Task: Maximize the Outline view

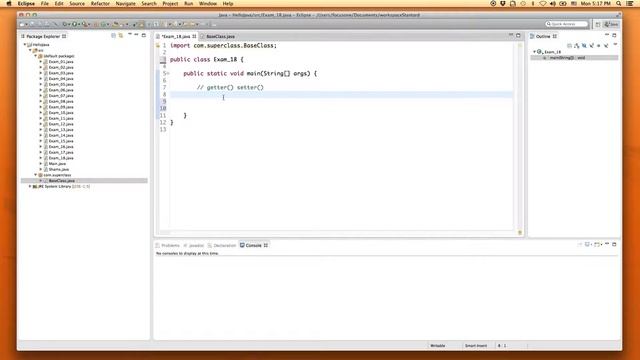Action: 614,36
